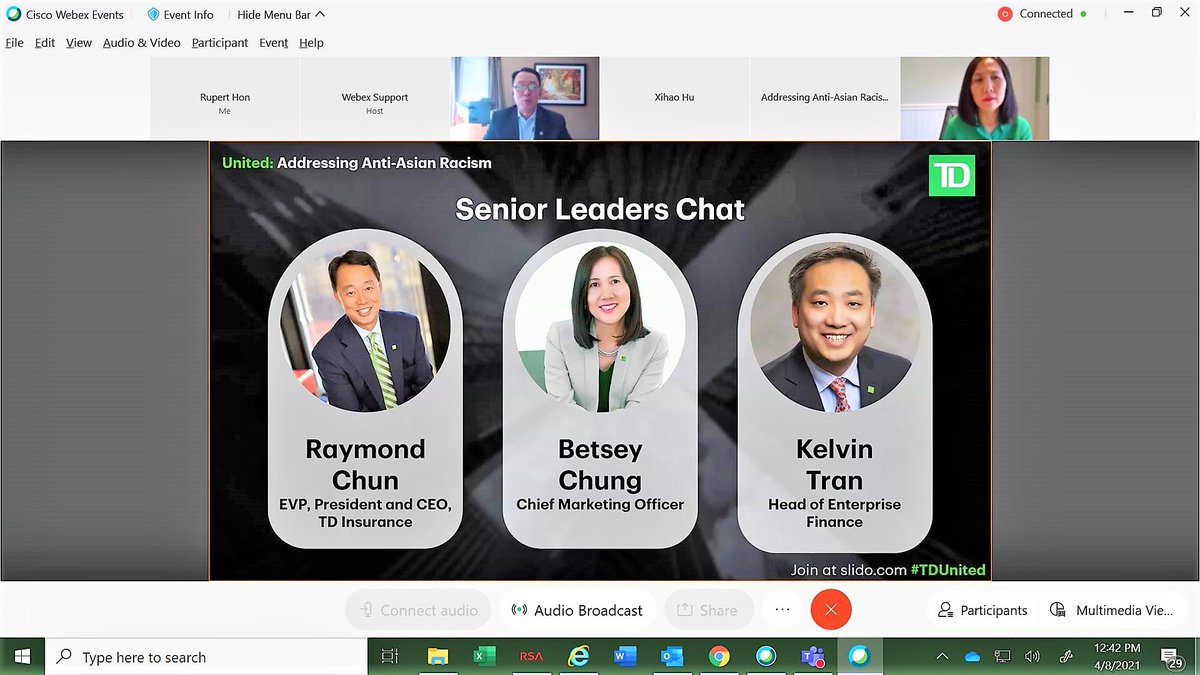The image size is (1200, 675).
Task: Open File Explorer from taskbar
Action: tap(438, 657)
